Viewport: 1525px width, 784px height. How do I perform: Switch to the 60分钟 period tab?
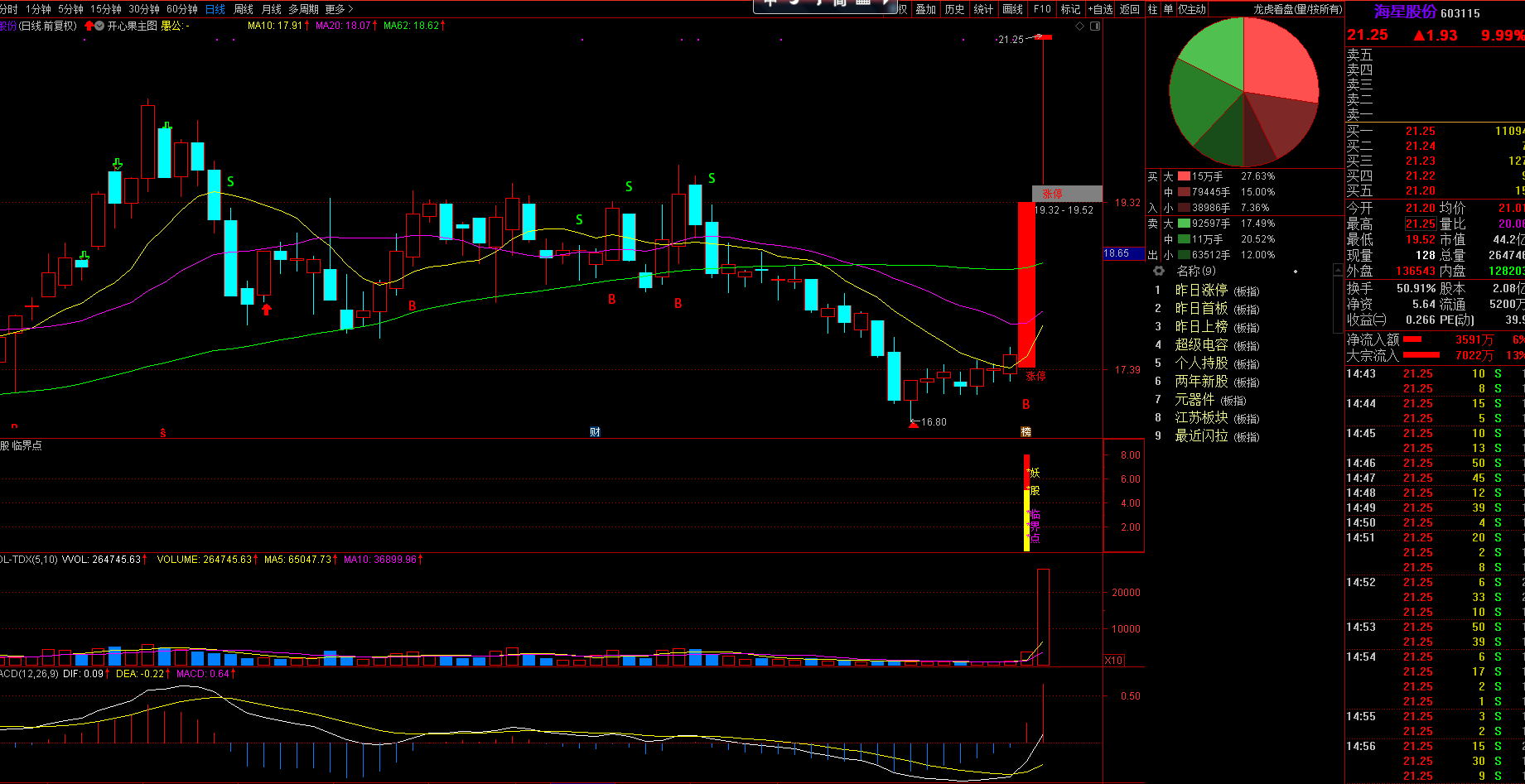[182, 9]
